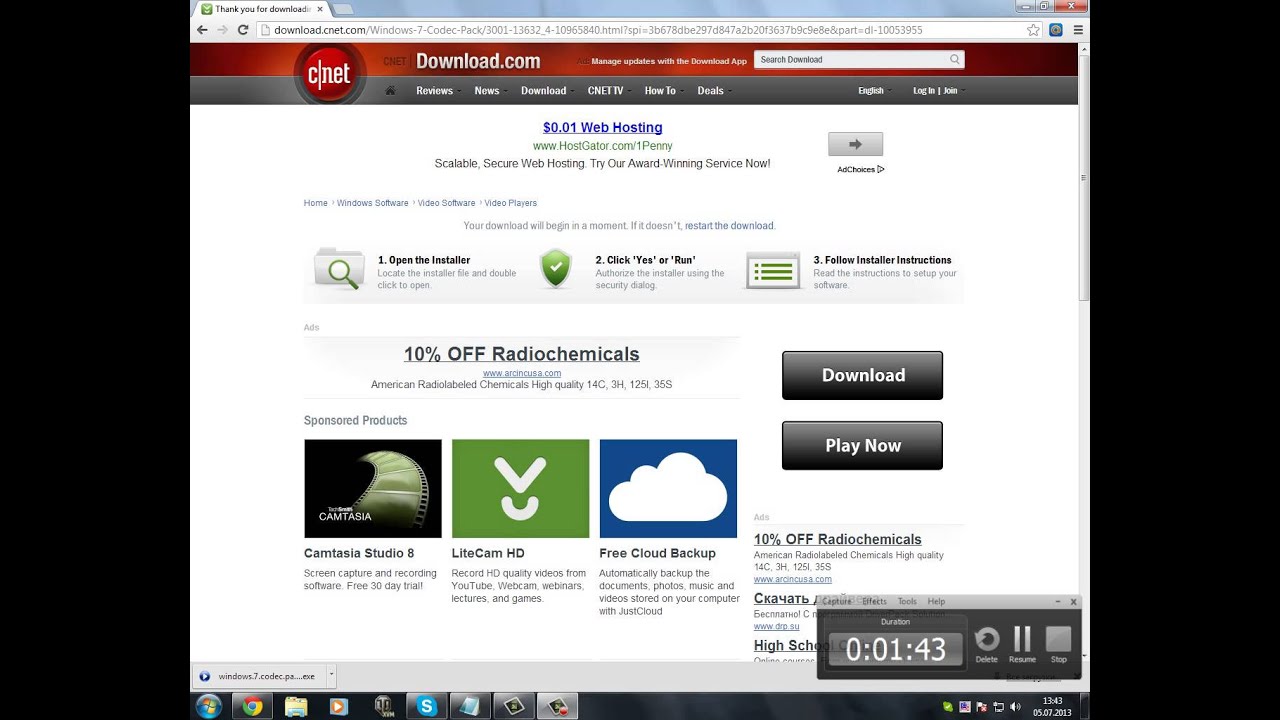
Task: Reload the page with the refresh icon
Action: pyautogui.click(x=242, y=30)
